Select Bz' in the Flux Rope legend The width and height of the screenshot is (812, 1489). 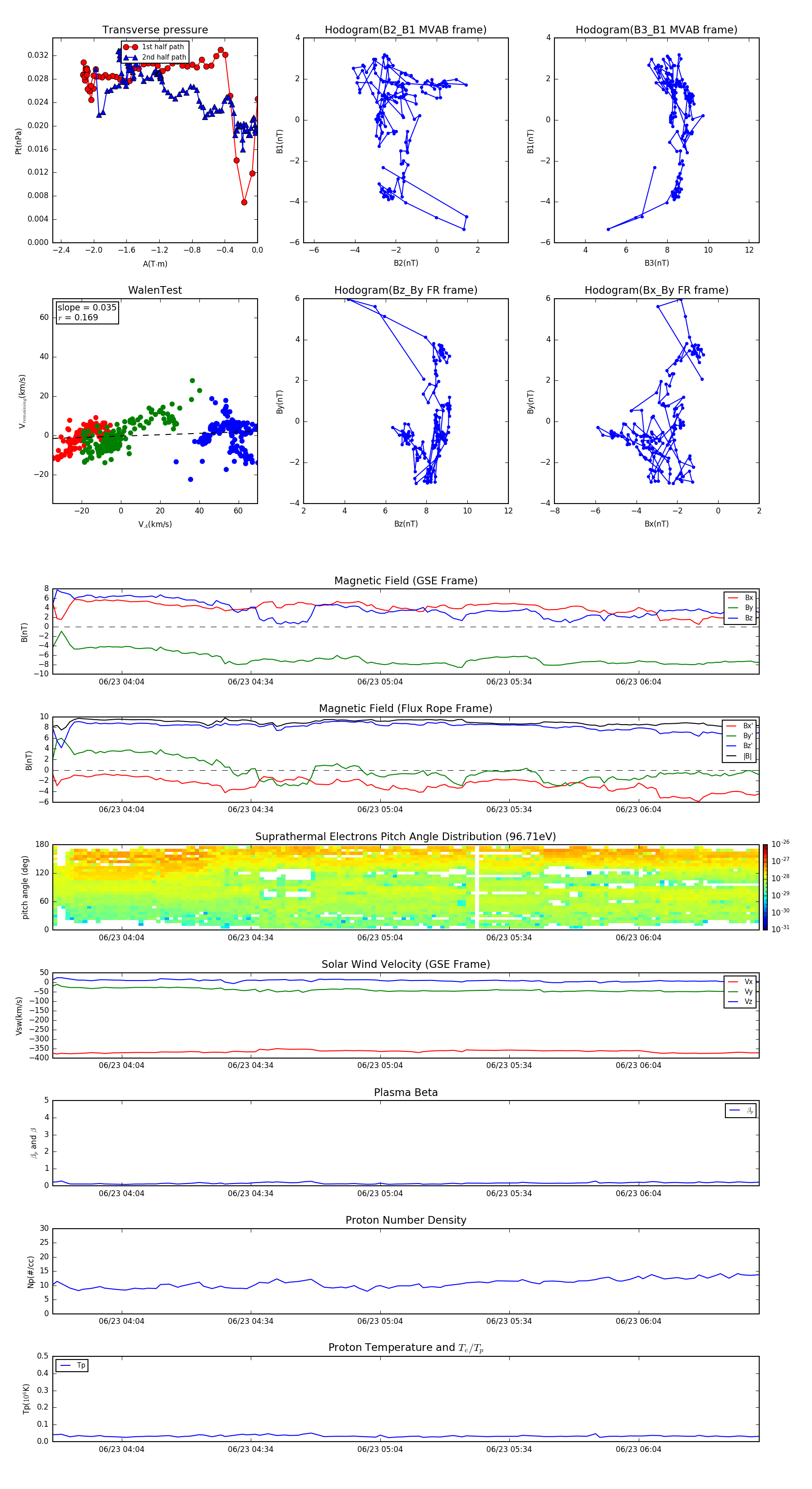tap(740, 746)
